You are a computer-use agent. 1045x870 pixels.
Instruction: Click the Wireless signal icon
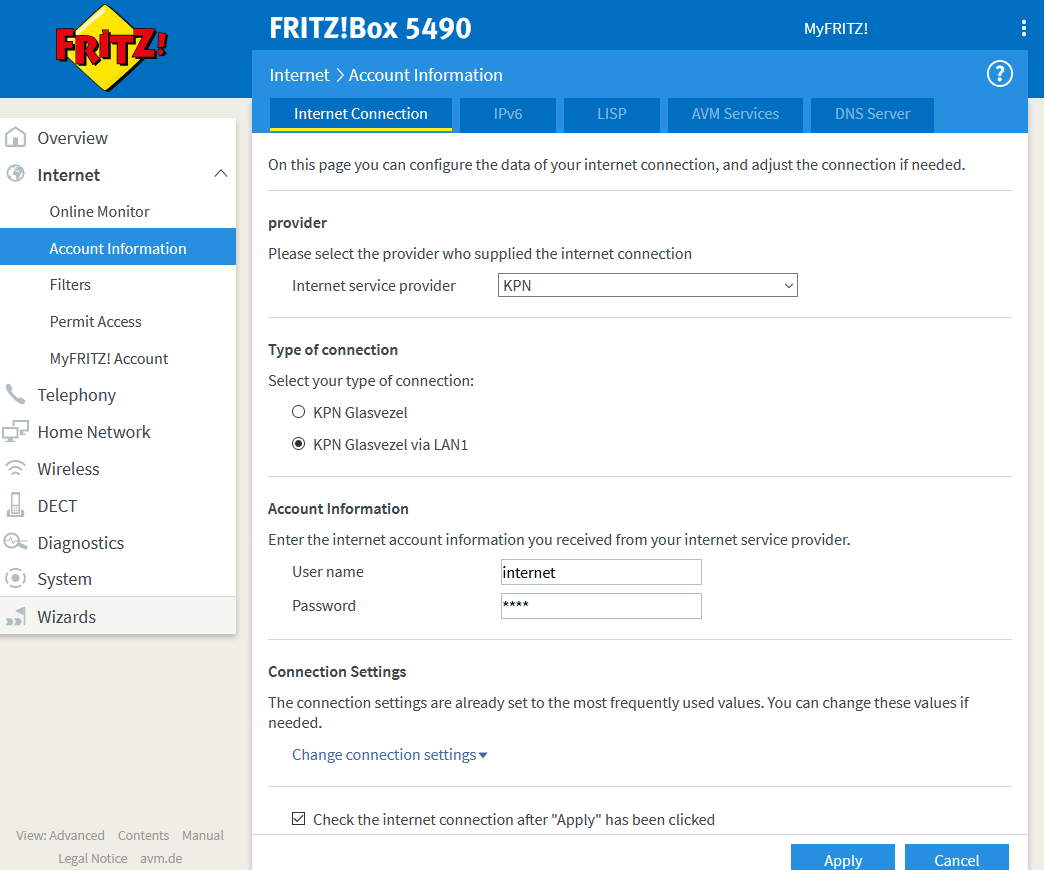pos(16,468)
